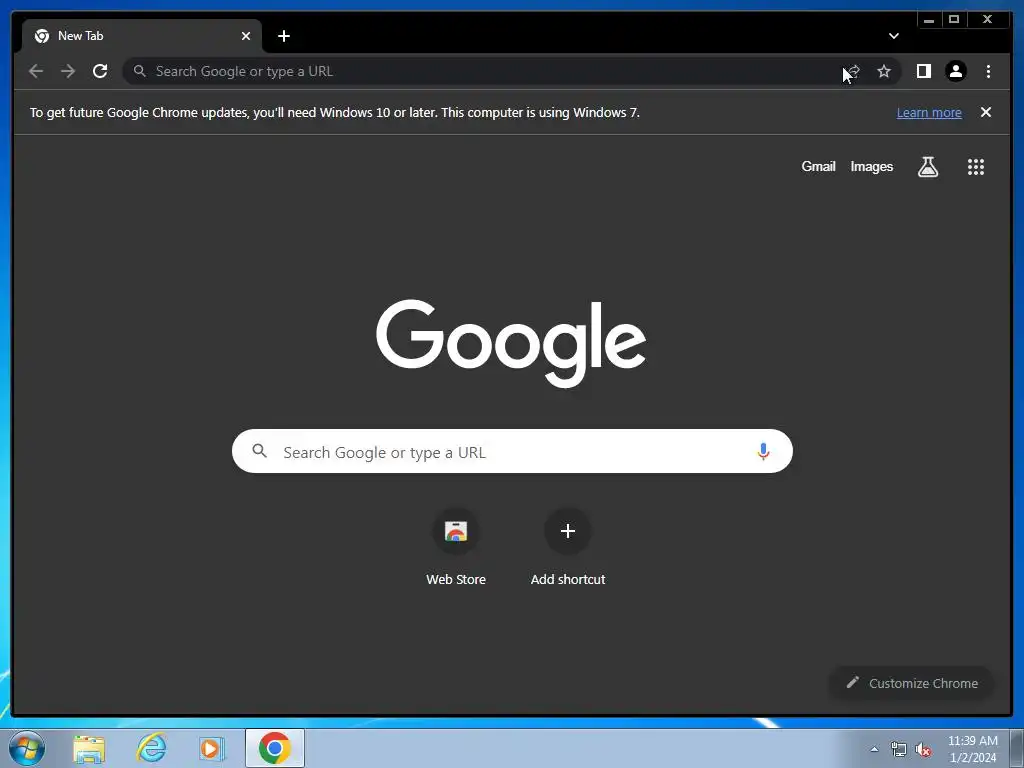Open the Chrome side panel
1024x768 pixels.
click(923, 71)
